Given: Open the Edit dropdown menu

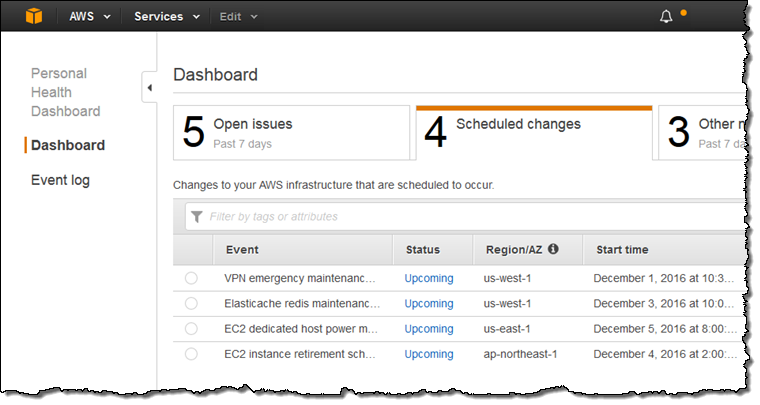Looking at the screenshot, I should [x=238, y=17].
